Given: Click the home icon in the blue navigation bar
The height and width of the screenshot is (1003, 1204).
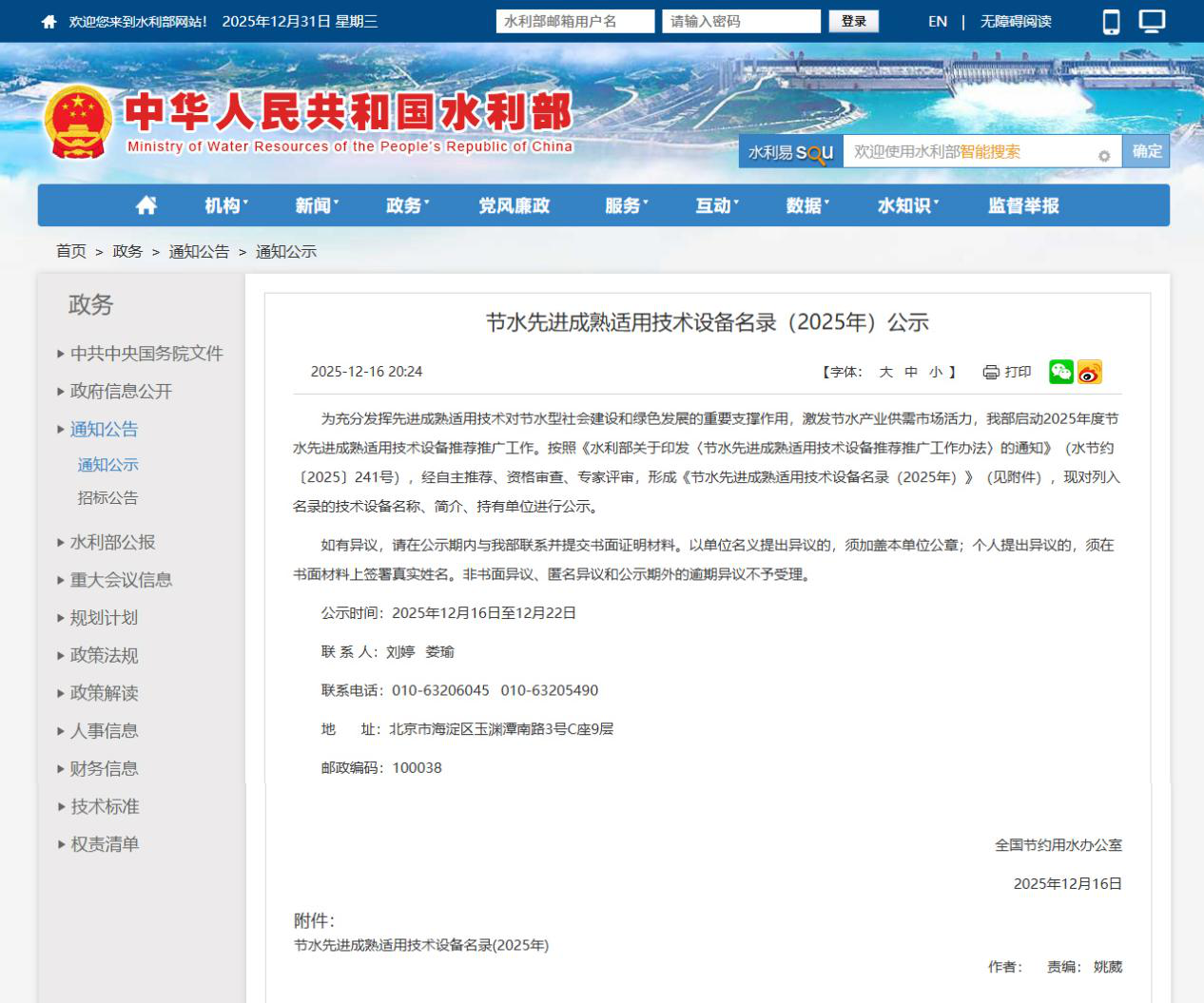Looking at the screenshot, I should pos(146,205).
